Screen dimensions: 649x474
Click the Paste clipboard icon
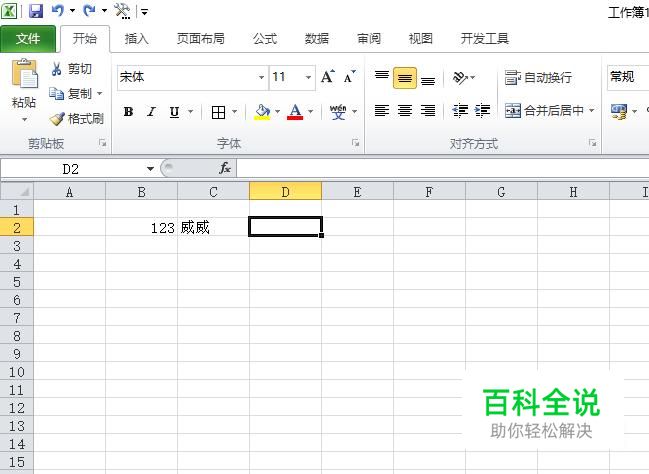click(x=24, y=74)
